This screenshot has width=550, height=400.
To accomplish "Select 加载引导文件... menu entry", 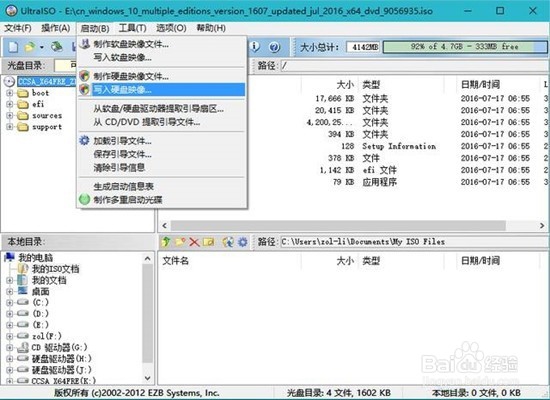I will click(x=162, y=141).
